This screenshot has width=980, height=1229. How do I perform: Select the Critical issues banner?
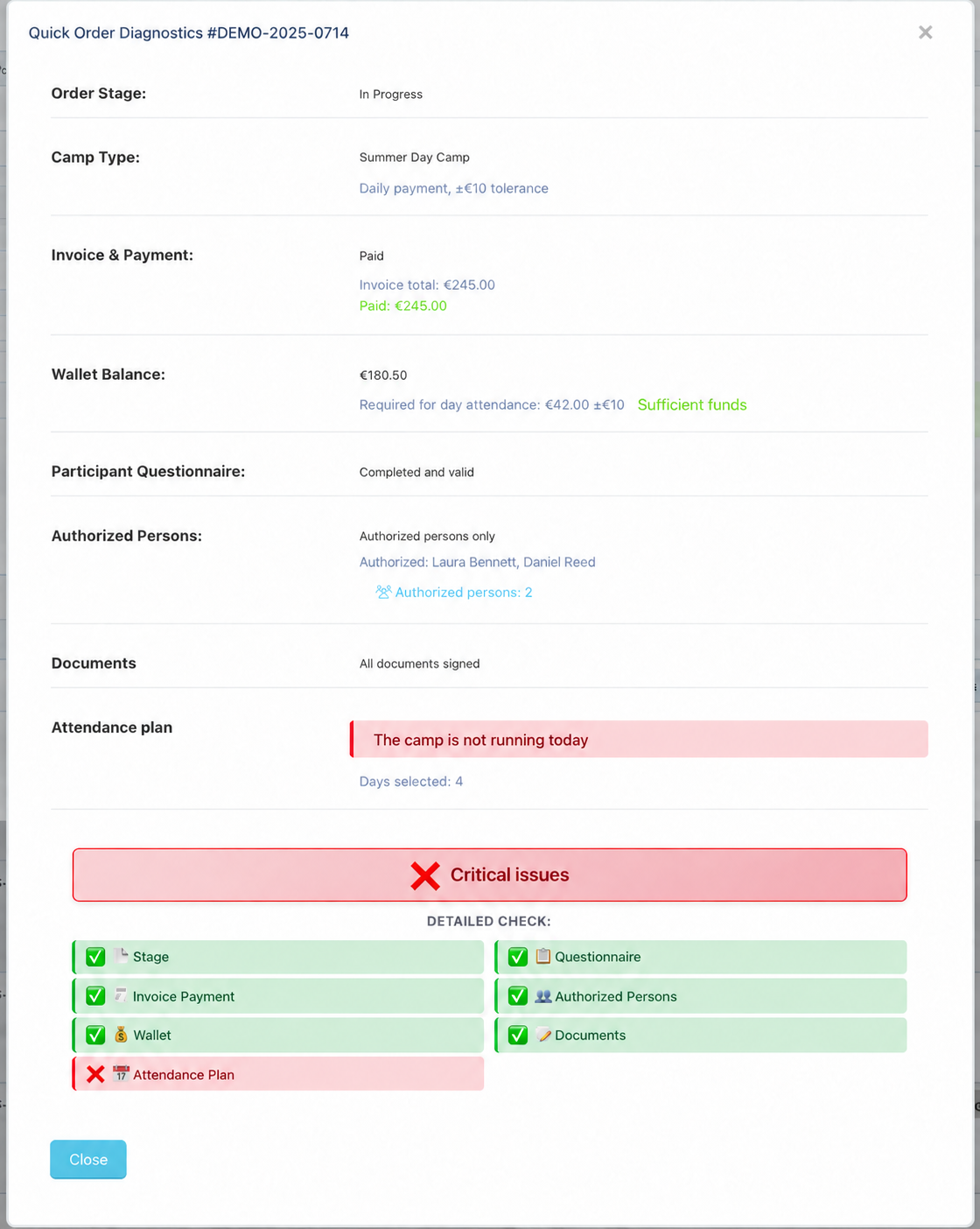pyautogui.click(x=489, y=874)
